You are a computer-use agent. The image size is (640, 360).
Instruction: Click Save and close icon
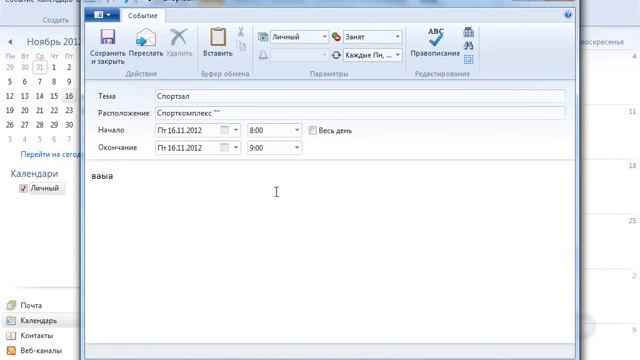click(107, 38)
